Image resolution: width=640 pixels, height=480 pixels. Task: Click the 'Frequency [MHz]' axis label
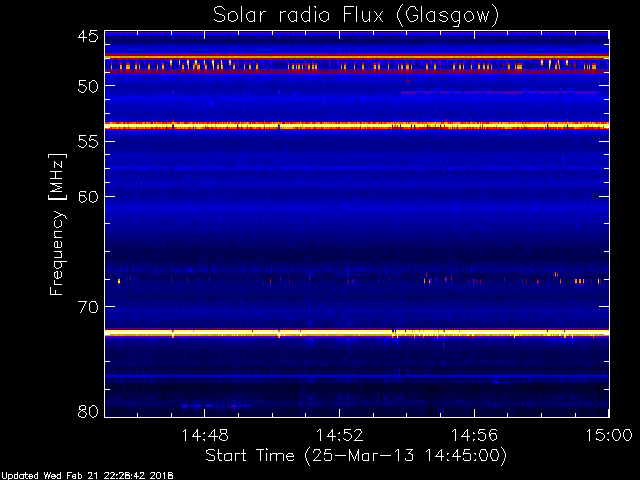[57, 224]
